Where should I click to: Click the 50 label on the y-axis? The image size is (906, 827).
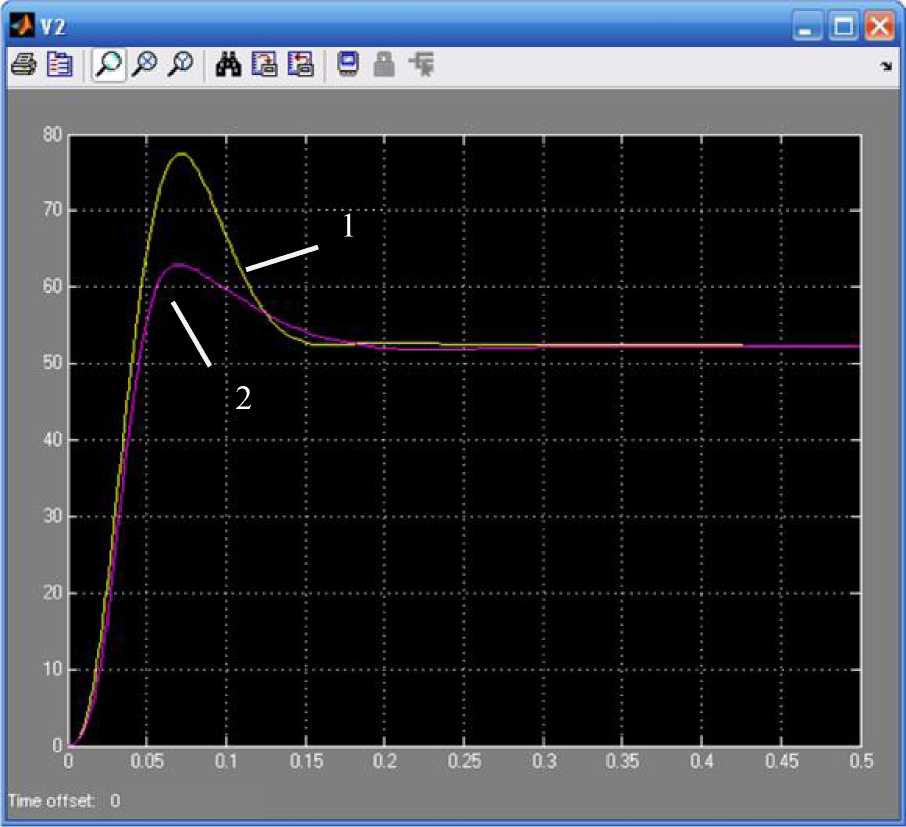[x=52, y=363]
